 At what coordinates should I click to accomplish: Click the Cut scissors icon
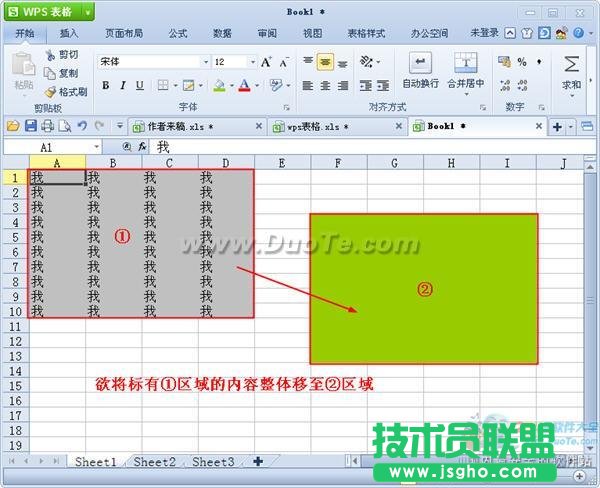[x=51, y=55]
